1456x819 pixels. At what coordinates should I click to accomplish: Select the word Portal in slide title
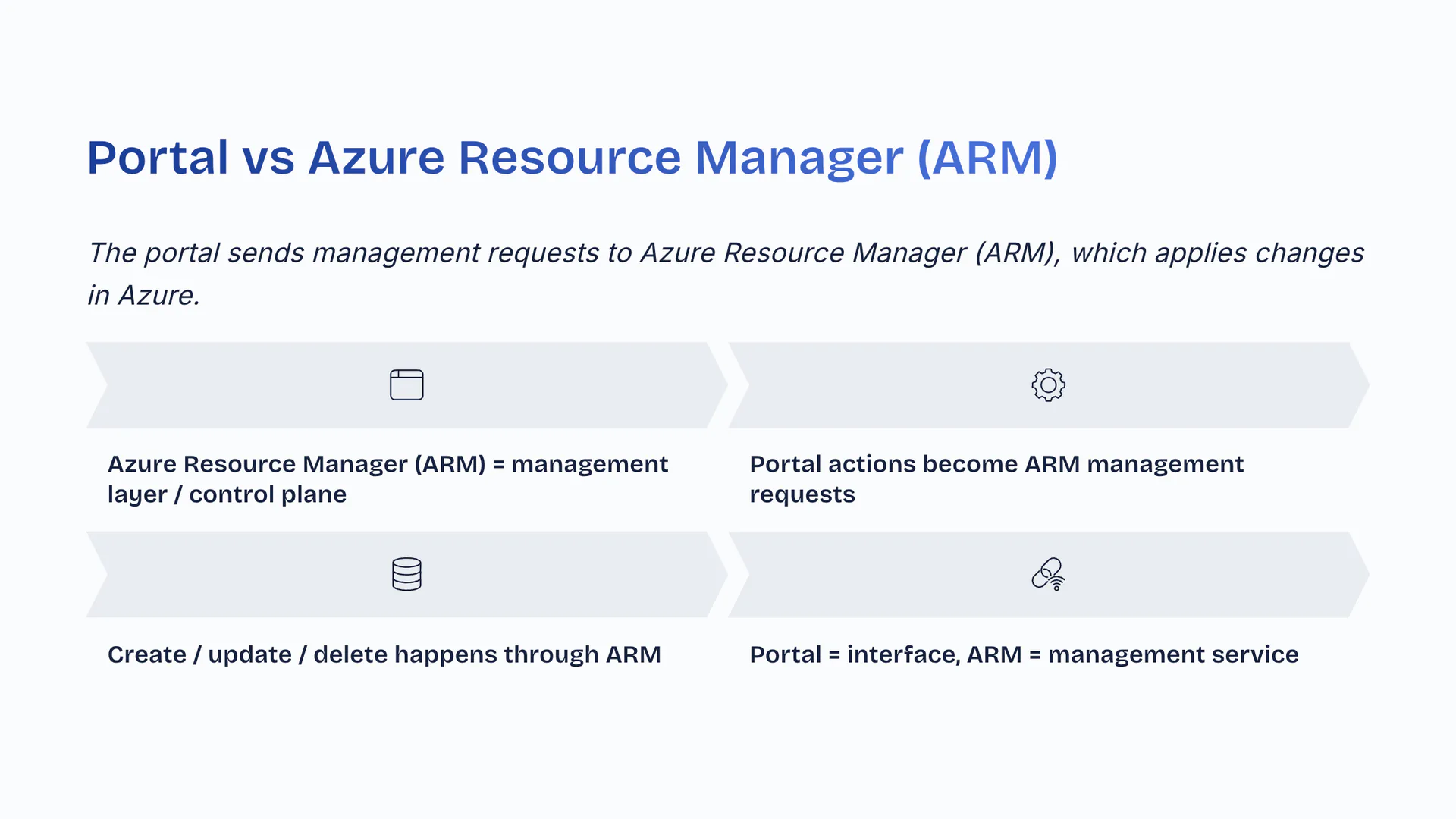(x=158, y=158)
